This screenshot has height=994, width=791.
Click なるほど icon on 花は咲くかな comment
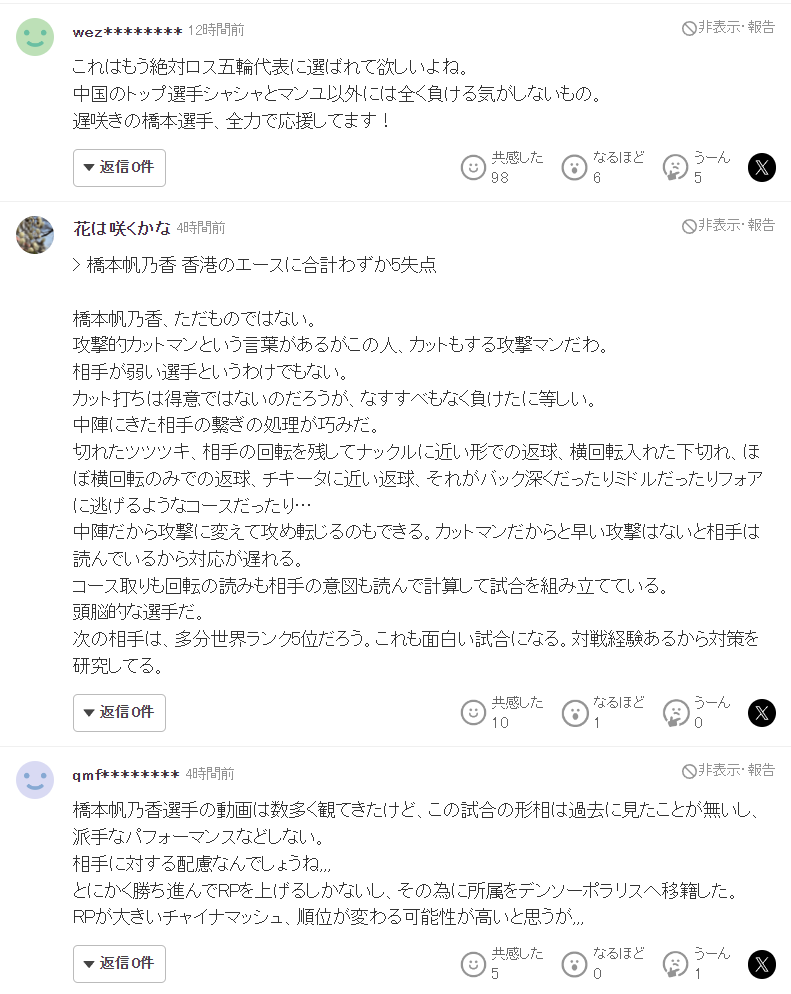[x=574, y=712]
